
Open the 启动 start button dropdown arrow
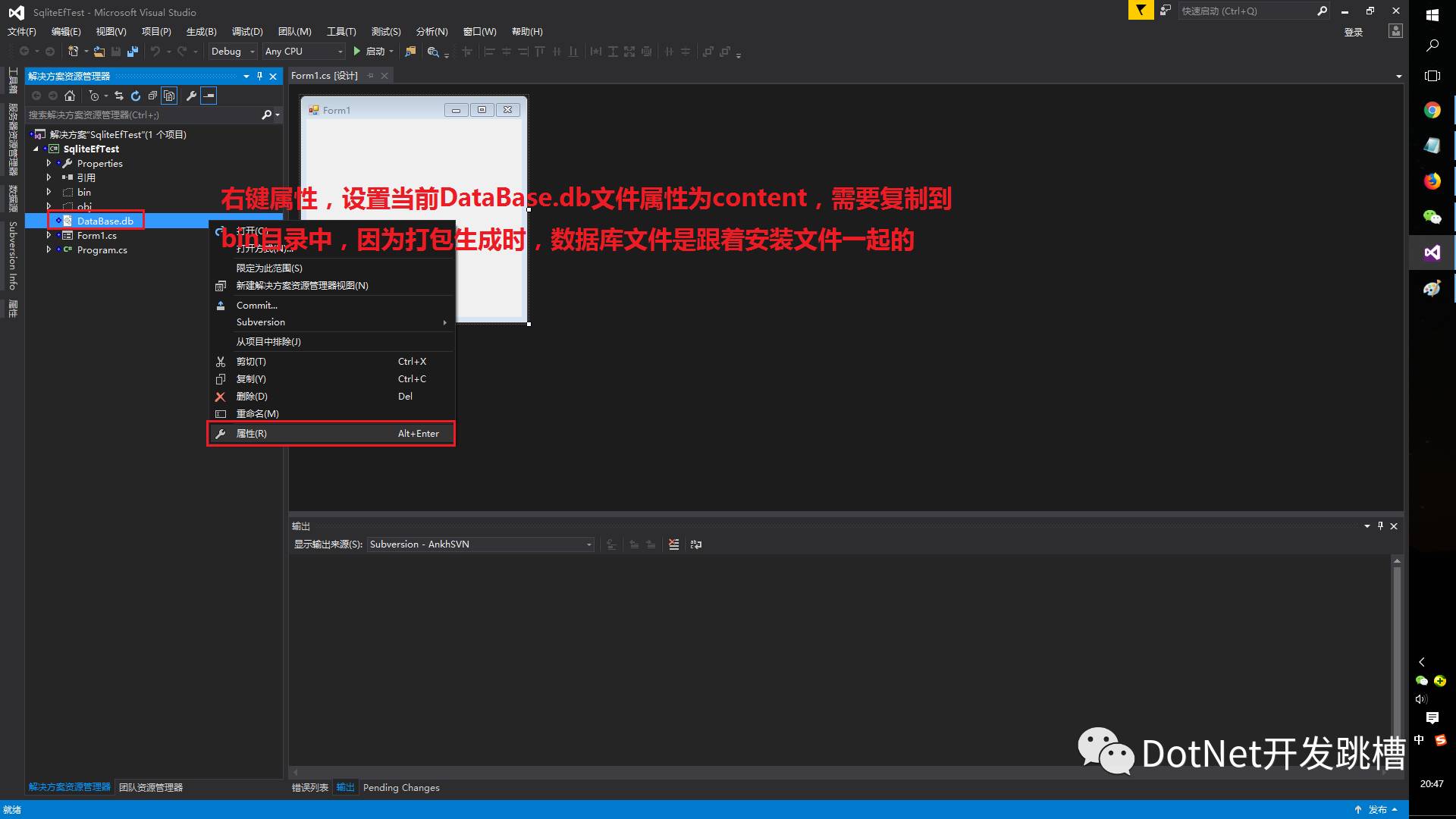click(x=391, y=52)
